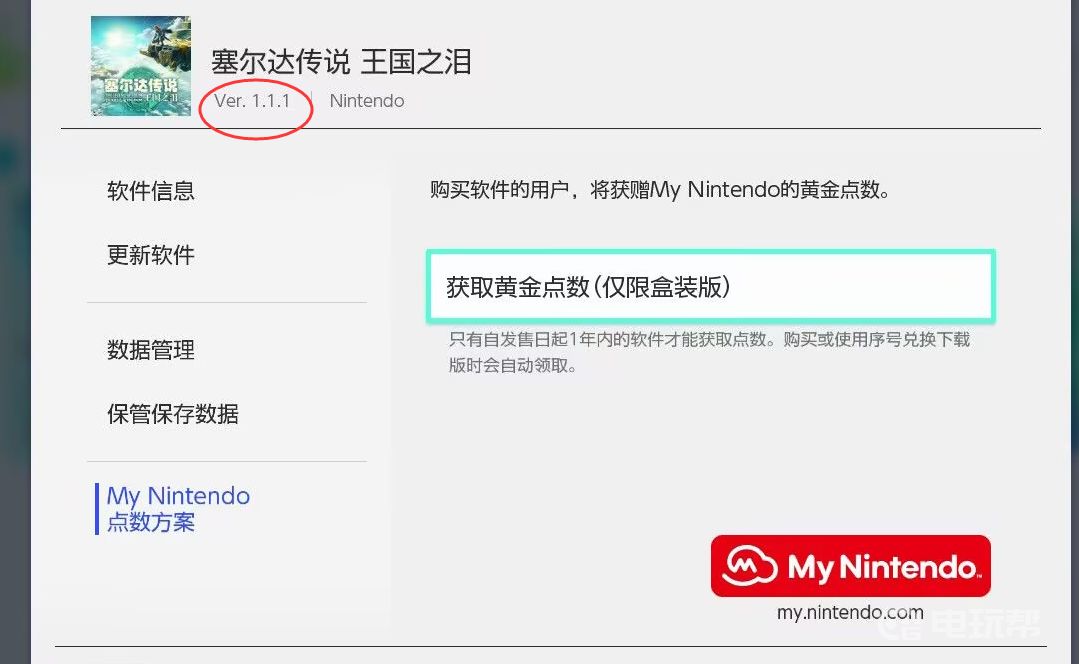Open the 软件信息 menu item
This screenshot has height=664, width=1079.
pos(151,191)
